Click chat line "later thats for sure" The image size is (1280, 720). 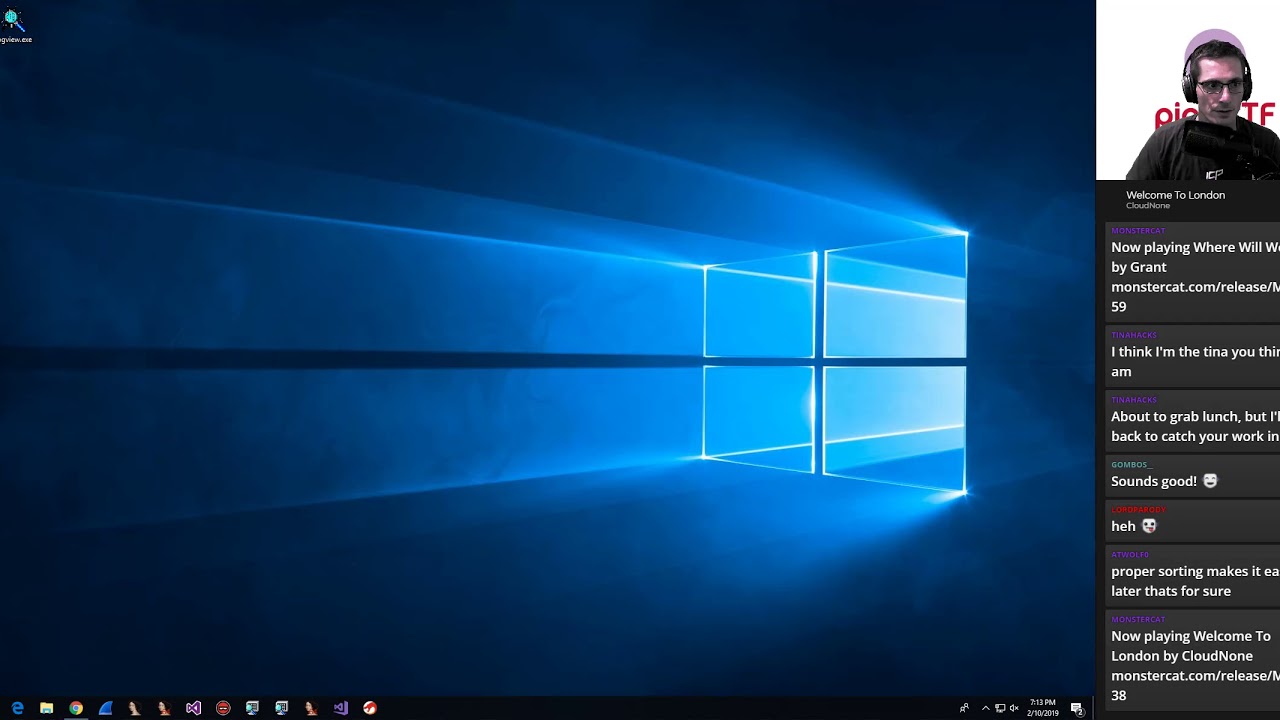pyautogui.click(x=1171, y=591)
